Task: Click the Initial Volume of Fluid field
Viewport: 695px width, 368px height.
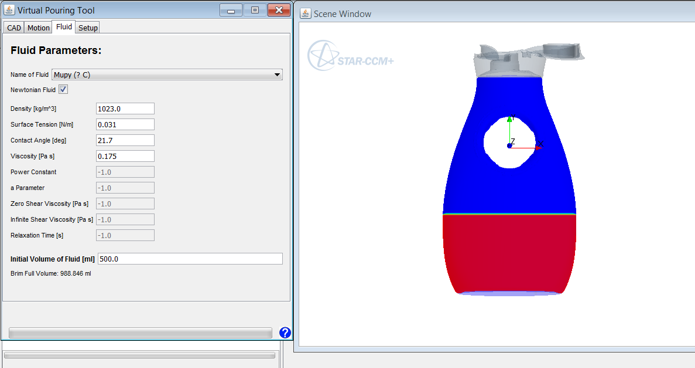Action: [x=190, y=259]
